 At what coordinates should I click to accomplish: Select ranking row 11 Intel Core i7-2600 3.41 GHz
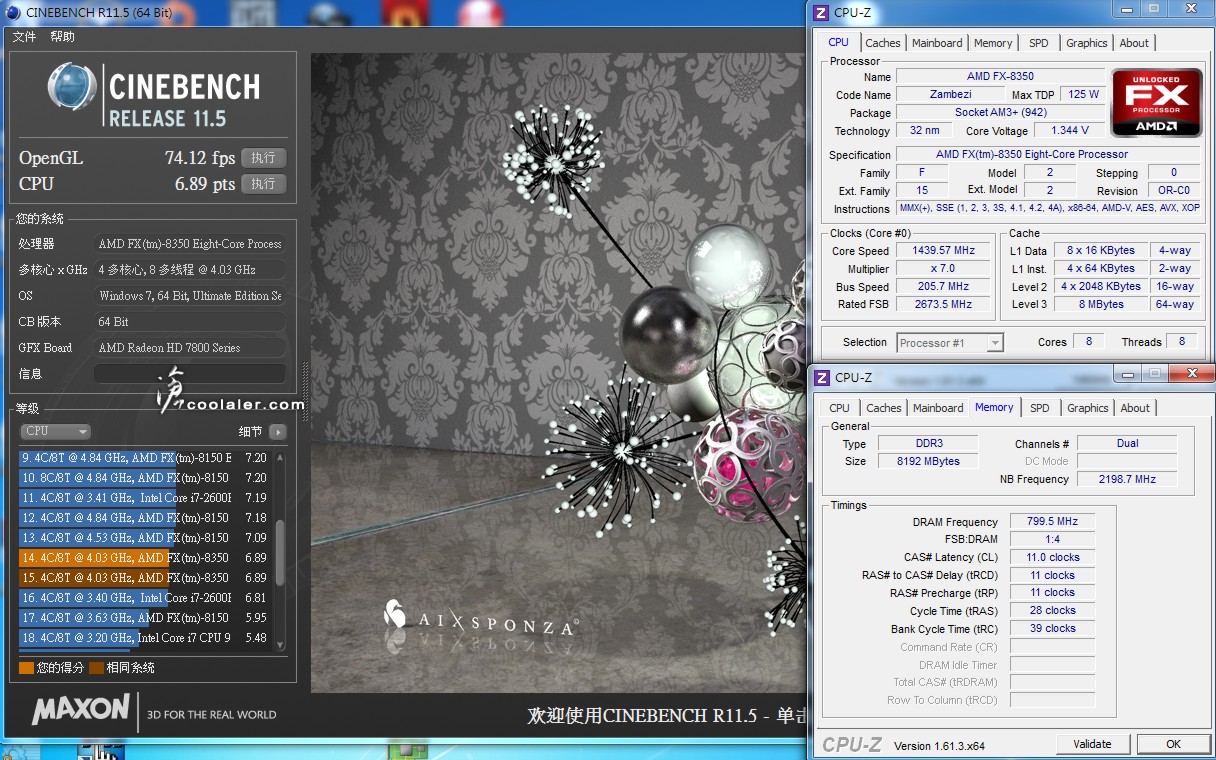[145, 498]
